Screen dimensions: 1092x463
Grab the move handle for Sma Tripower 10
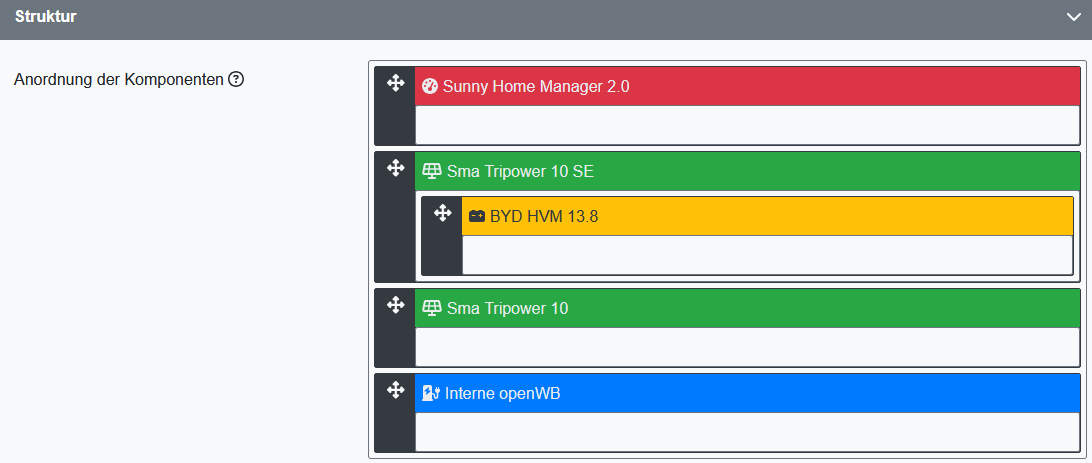tap(395, 305)
